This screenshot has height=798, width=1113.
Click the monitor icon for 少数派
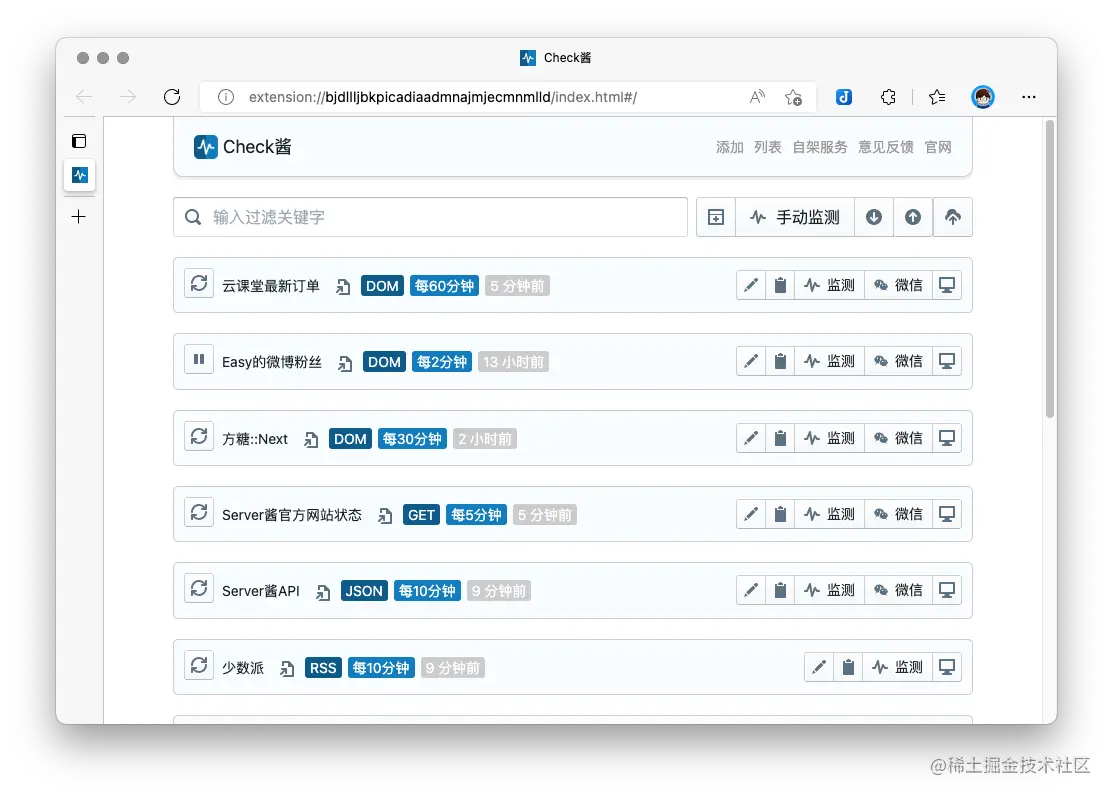(947, 667)
